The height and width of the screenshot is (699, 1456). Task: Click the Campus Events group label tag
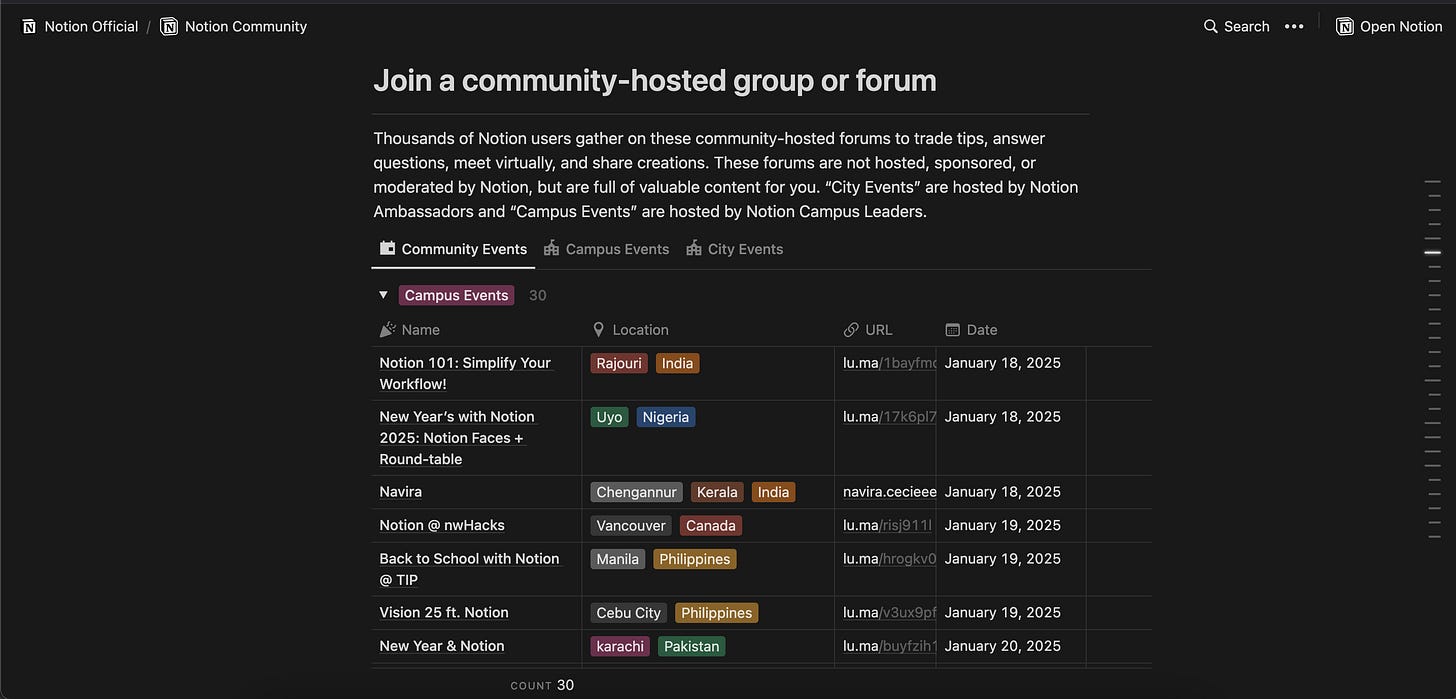tap(457, 295)
